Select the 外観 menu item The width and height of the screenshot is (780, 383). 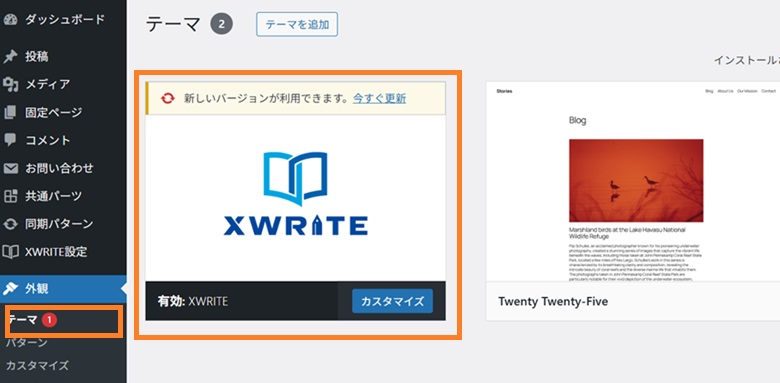click(63, 288)
